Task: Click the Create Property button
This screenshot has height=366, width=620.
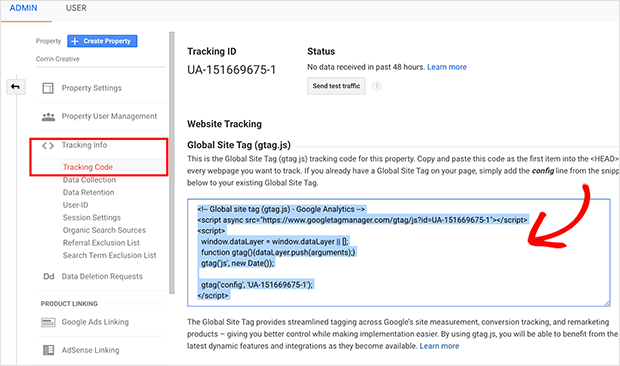Action: (102, 41)
